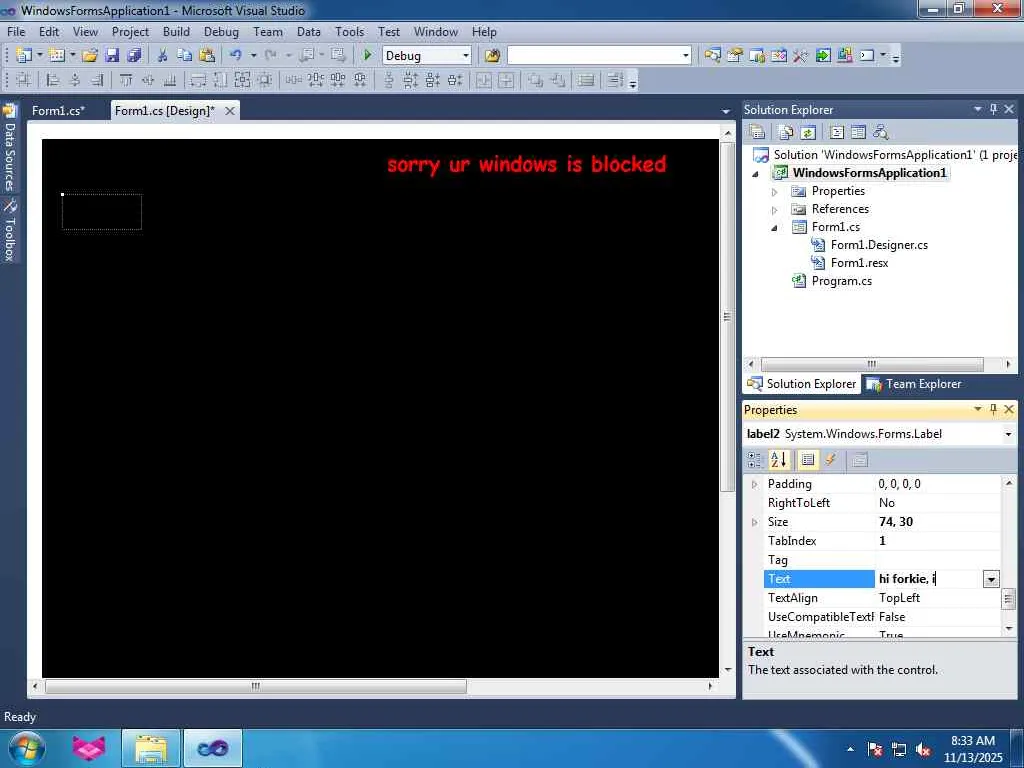Expand the References node in Solution Explorer

pos(775,210)
